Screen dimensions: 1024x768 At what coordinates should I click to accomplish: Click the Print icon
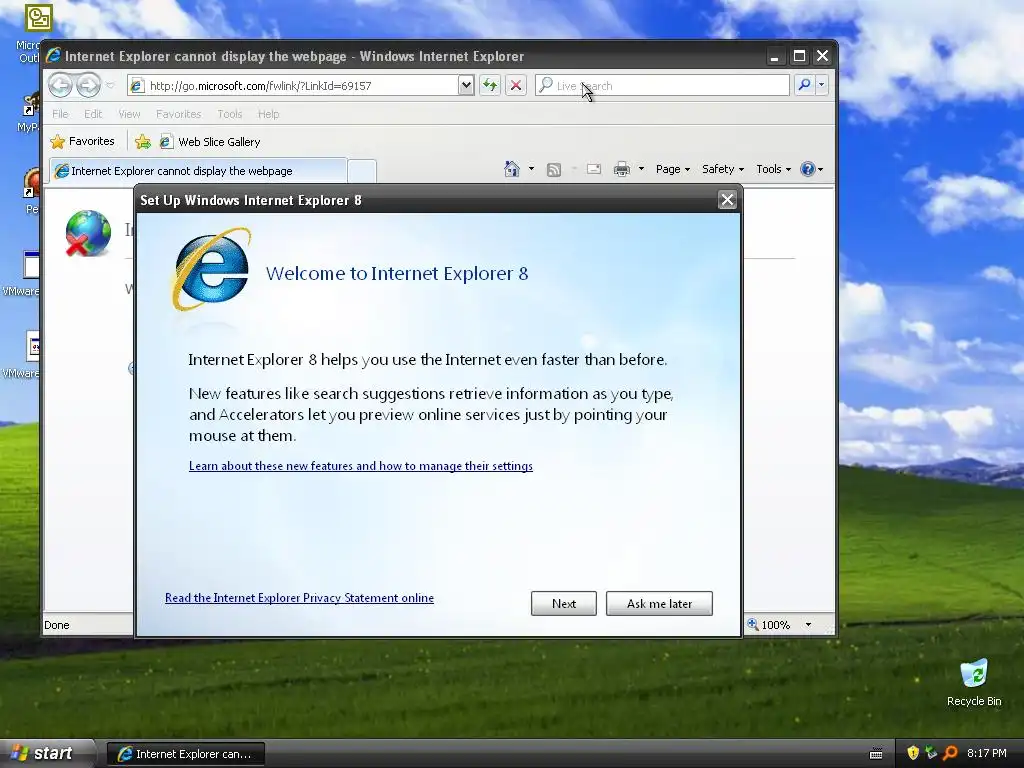(x=622, y=169)
